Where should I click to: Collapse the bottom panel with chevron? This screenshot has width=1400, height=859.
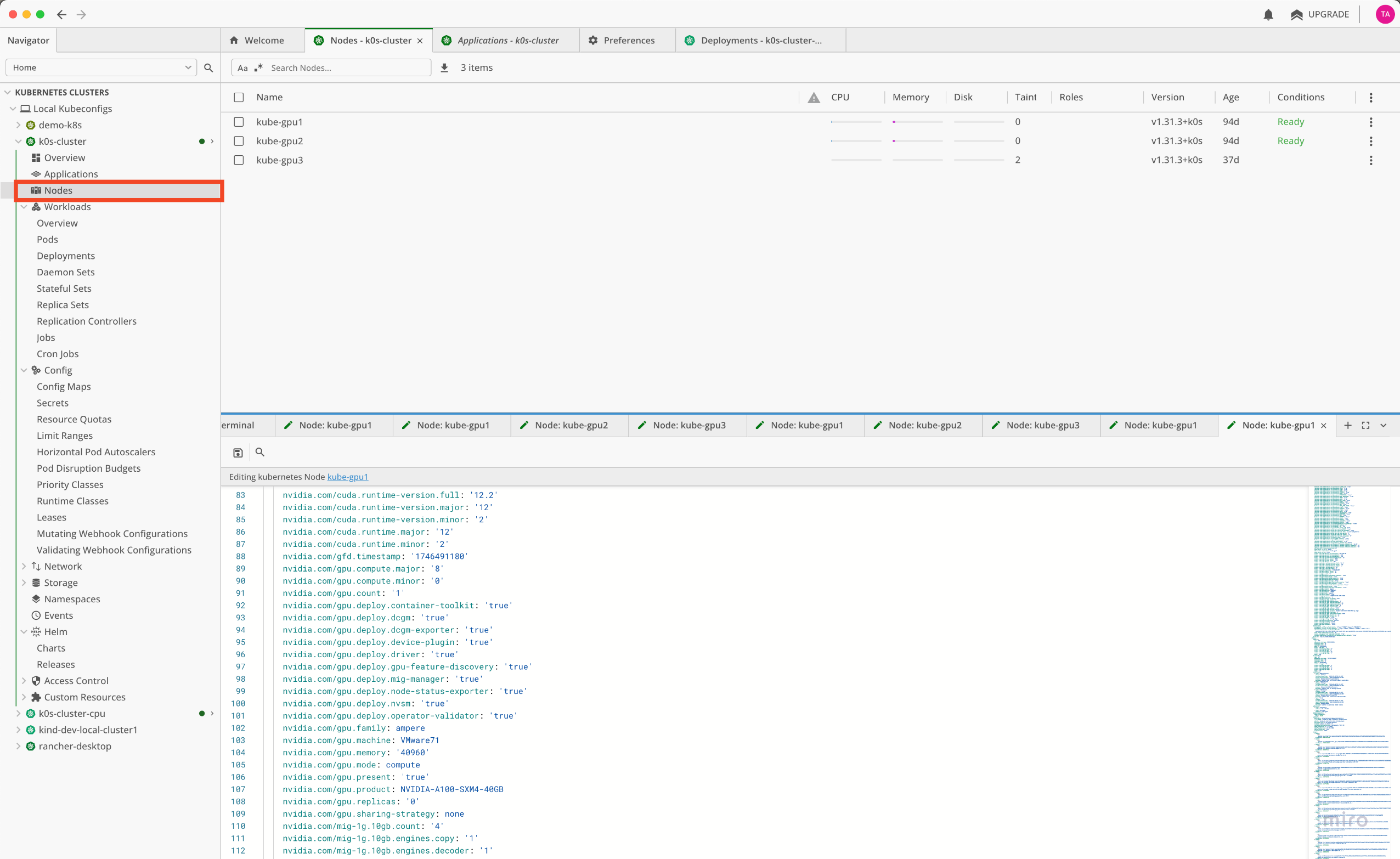1384,425
